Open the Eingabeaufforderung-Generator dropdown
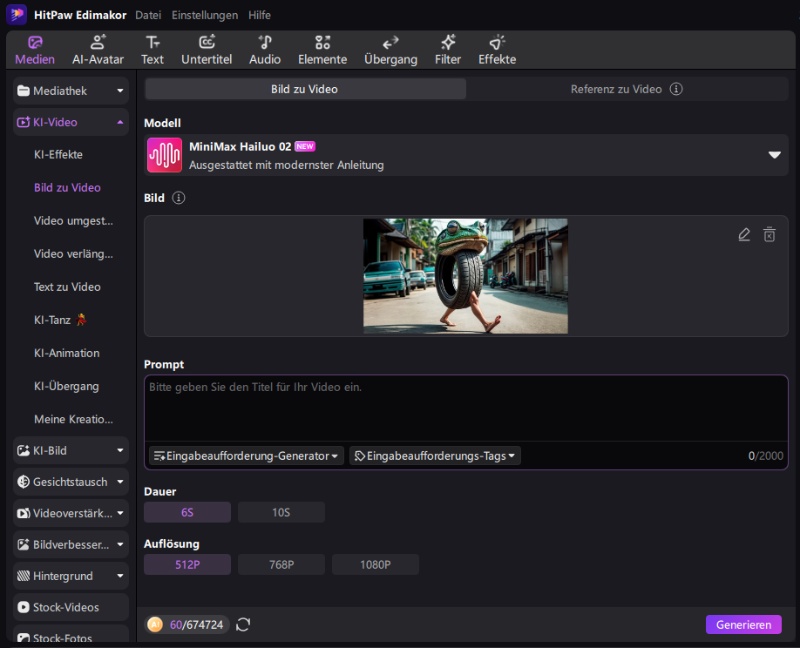The width and height of the screenshot is (800, 648). (246, 456)
